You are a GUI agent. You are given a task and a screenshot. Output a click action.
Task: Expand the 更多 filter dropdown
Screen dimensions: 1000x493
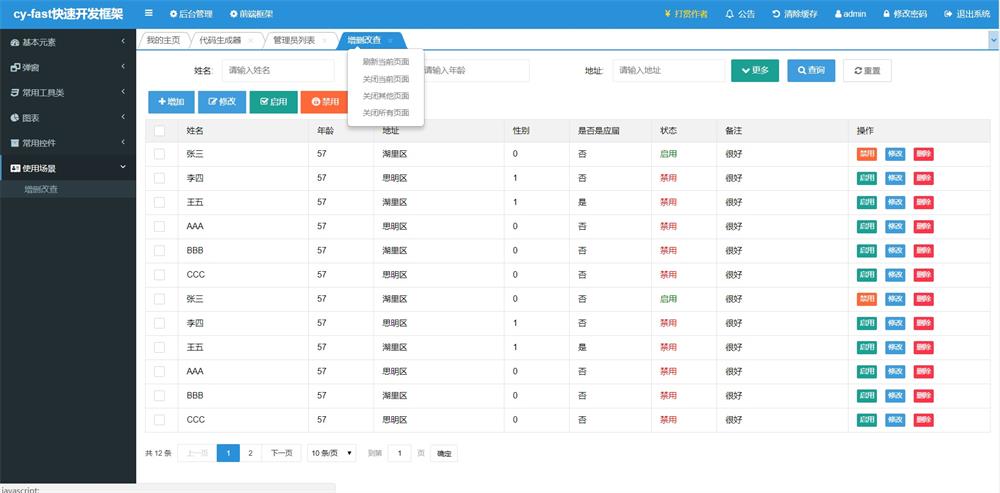tap(755, 71)
